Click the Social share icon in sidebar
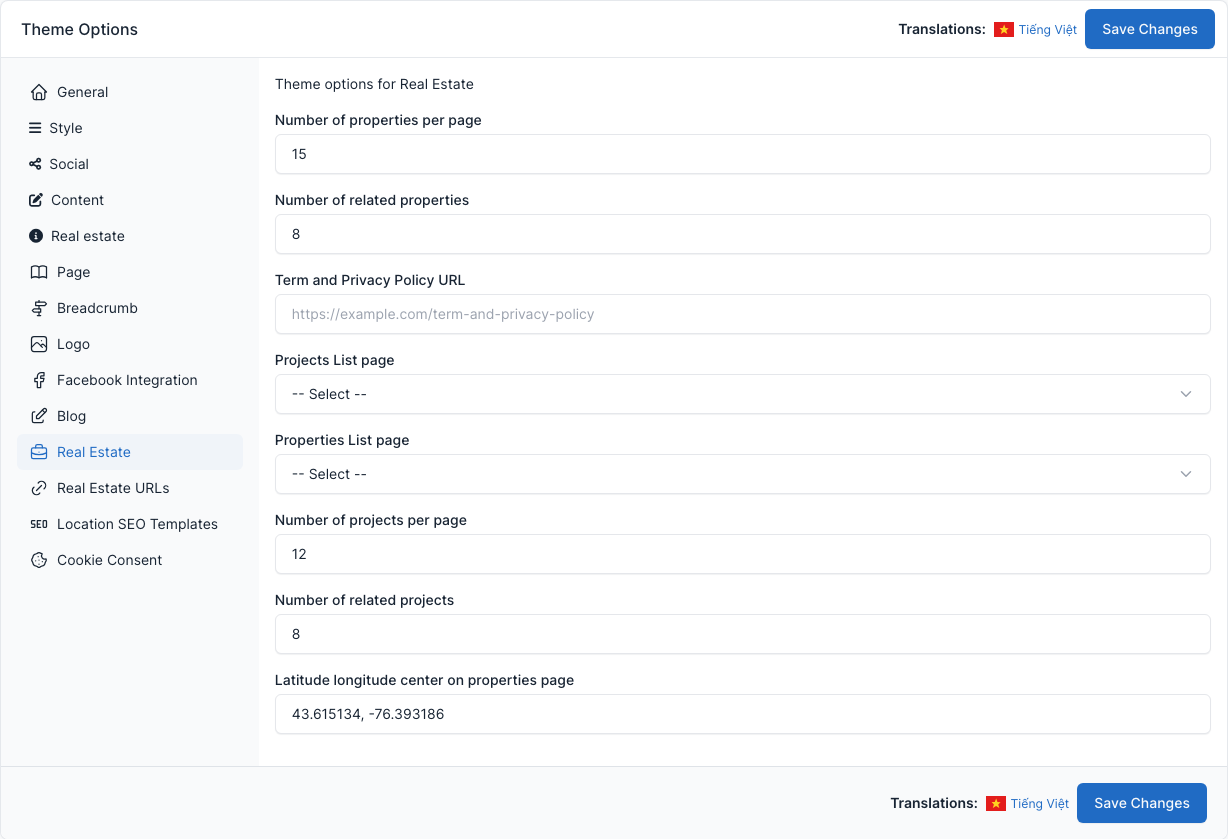 [x=35, y=164]
